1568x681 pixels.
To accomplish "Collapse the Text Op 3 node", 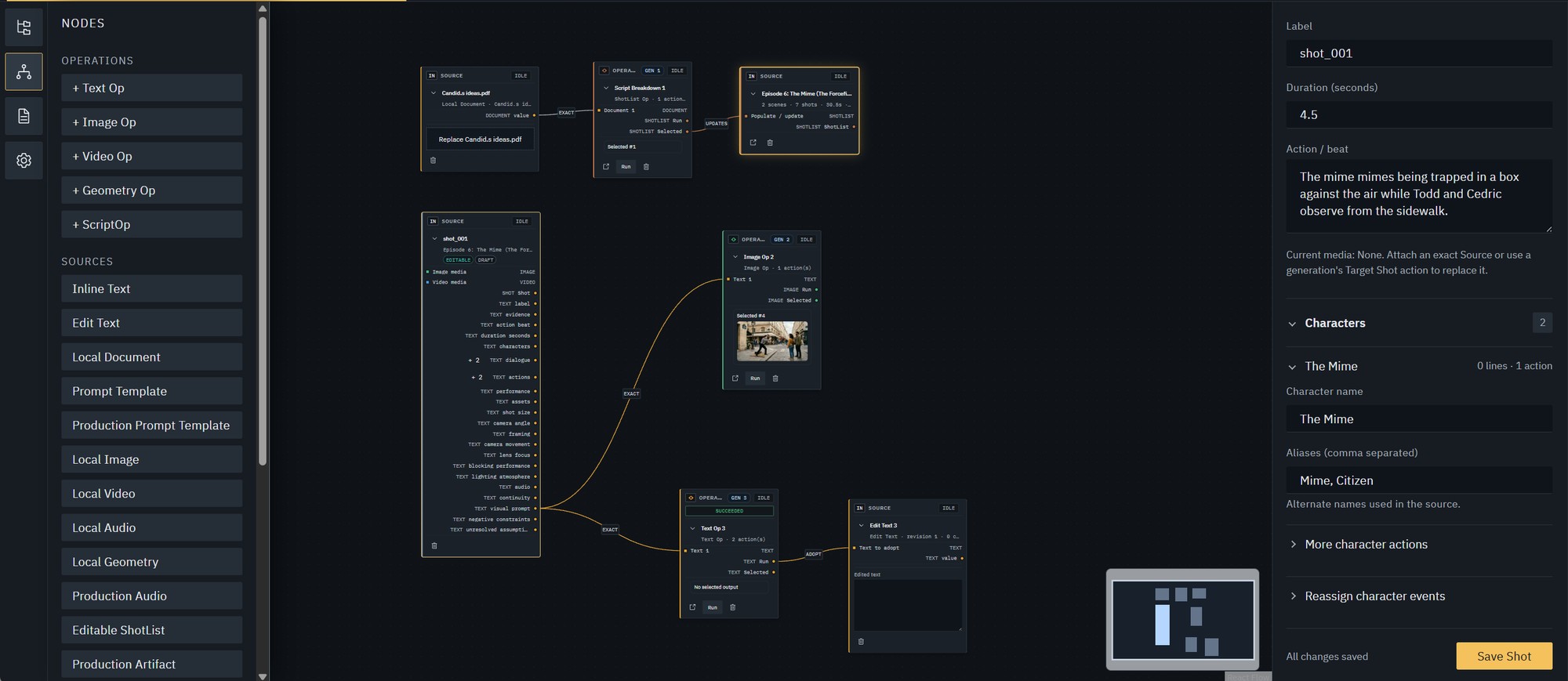I will click(x=692, y=528).
